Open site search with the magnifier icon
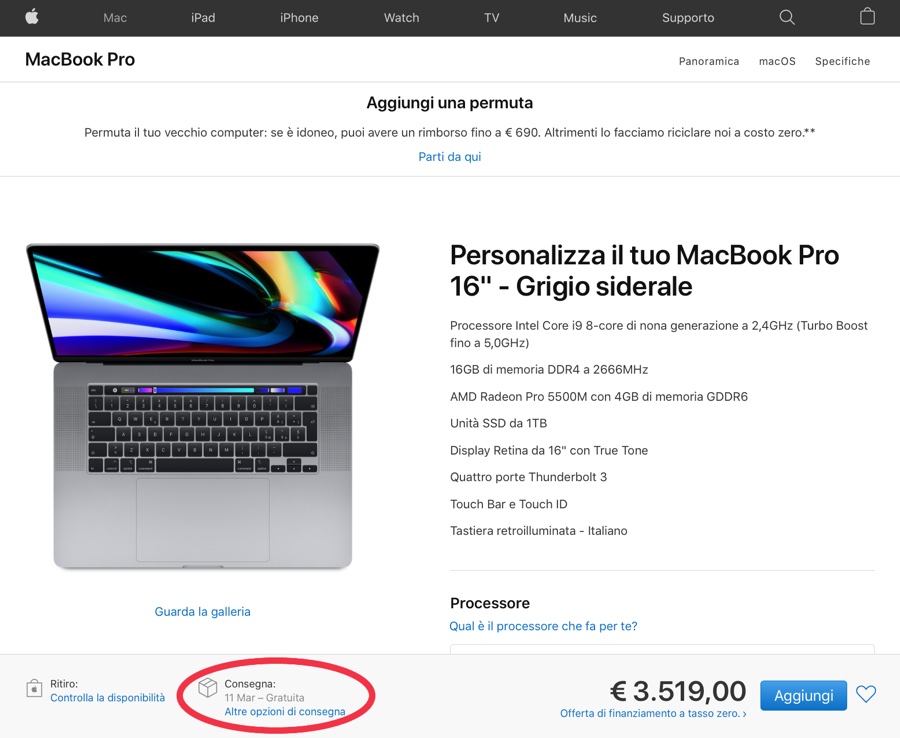This screenshot has width=900, height=738. coord(786,17)
